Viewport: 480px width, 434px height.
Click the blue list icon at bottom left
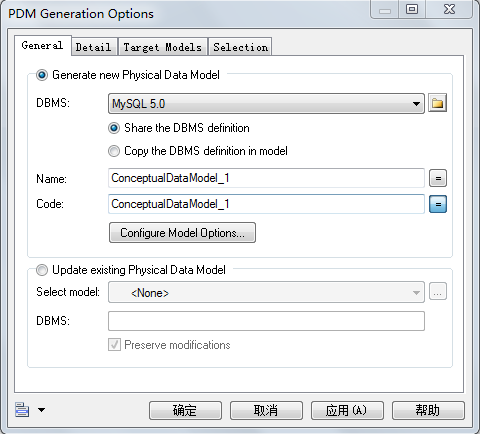tap(22, 410)
